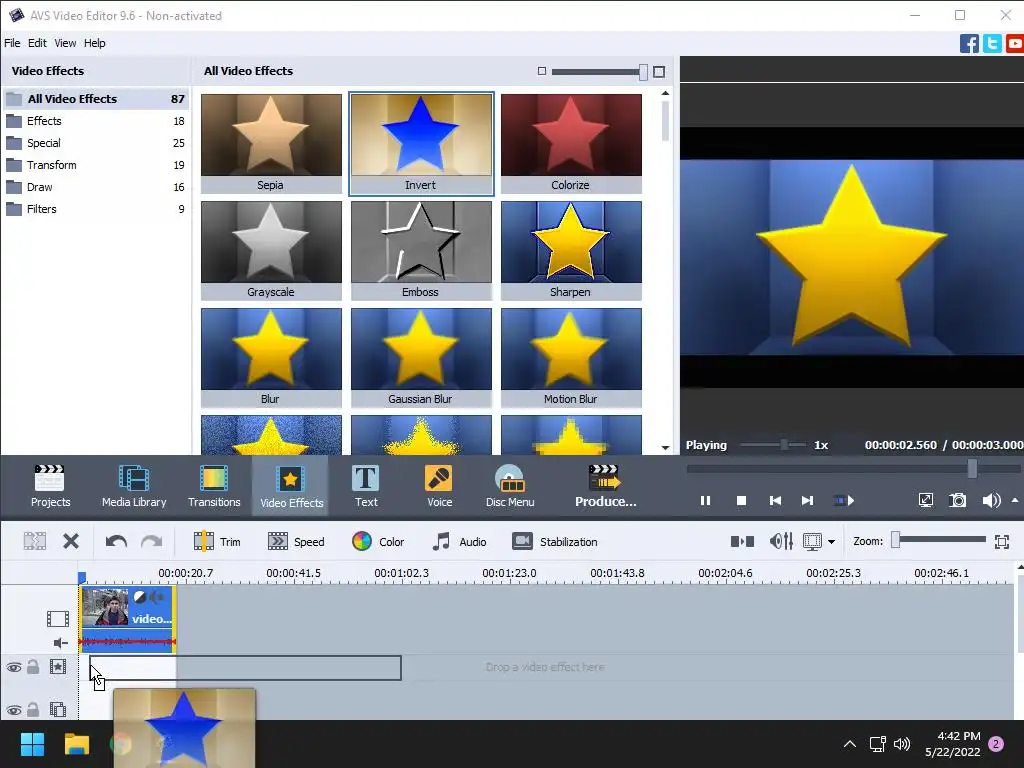
Task: Click the zoom to fit icon
Action: pos(1002,541)
